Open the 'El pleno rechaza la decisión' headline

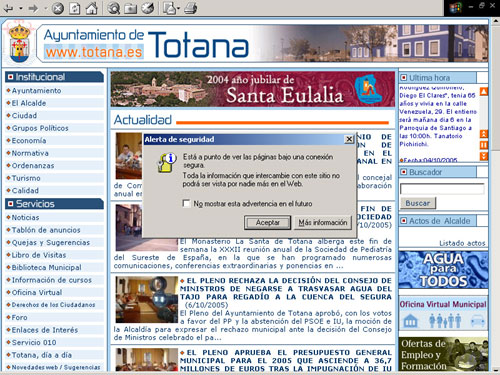pos(286,289)
